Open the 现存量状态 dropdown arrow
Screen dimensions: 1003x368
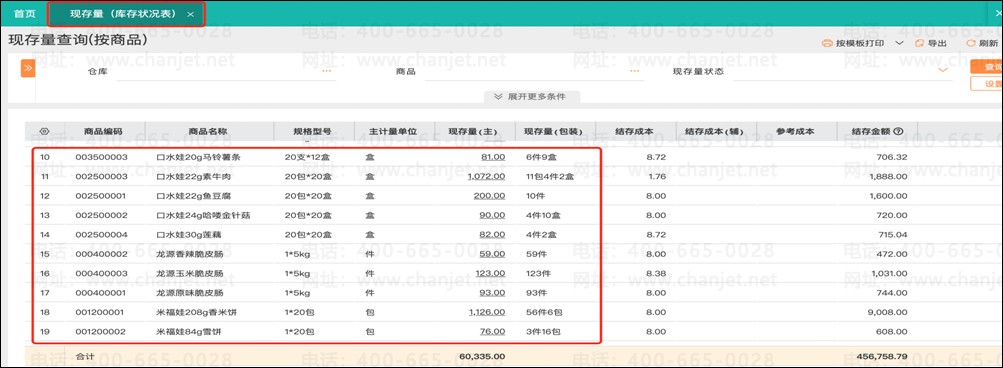tap(942, 70)
